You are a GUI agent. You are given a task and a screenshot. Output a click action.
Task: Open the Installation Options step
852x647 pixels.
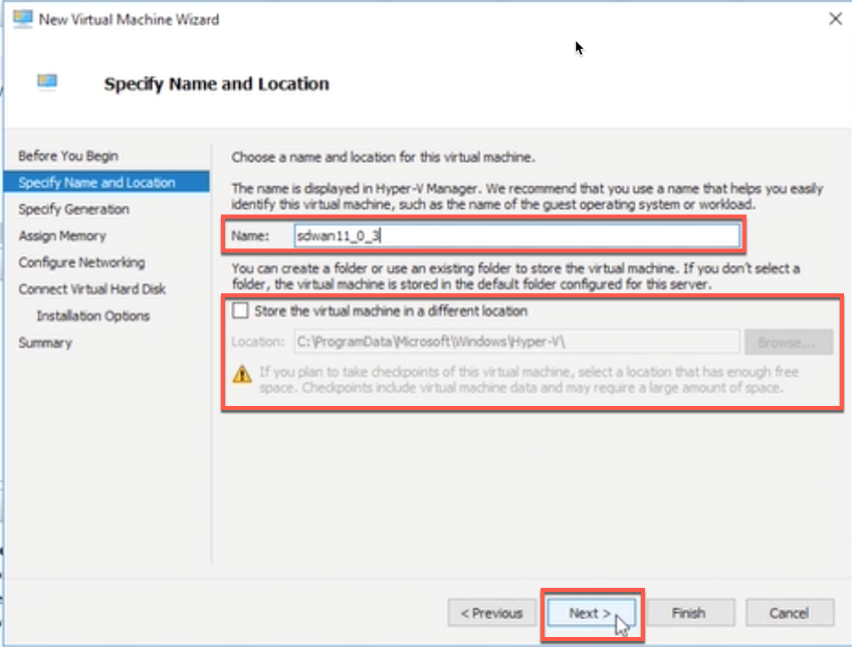click(x=93, y=316)
